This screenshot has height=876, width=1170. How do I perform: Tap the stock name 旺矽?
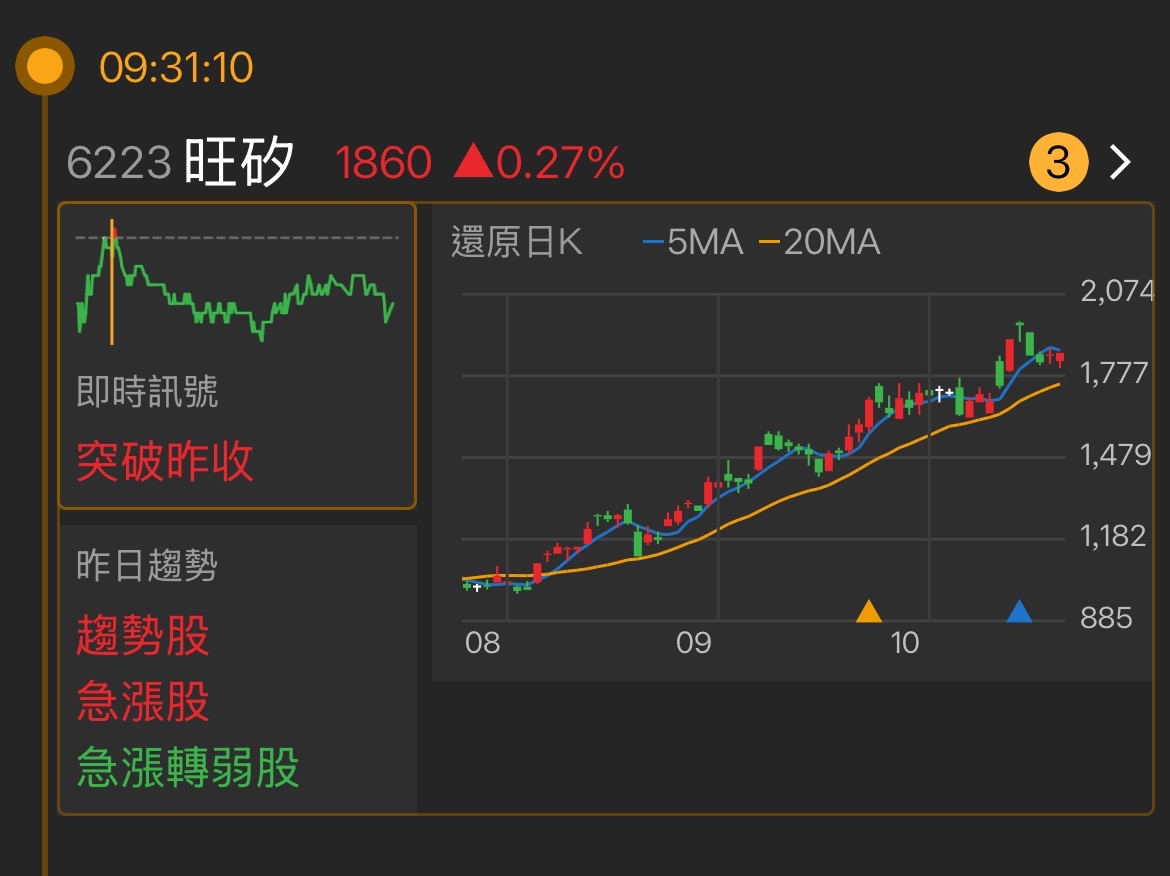tap(237, 161)
